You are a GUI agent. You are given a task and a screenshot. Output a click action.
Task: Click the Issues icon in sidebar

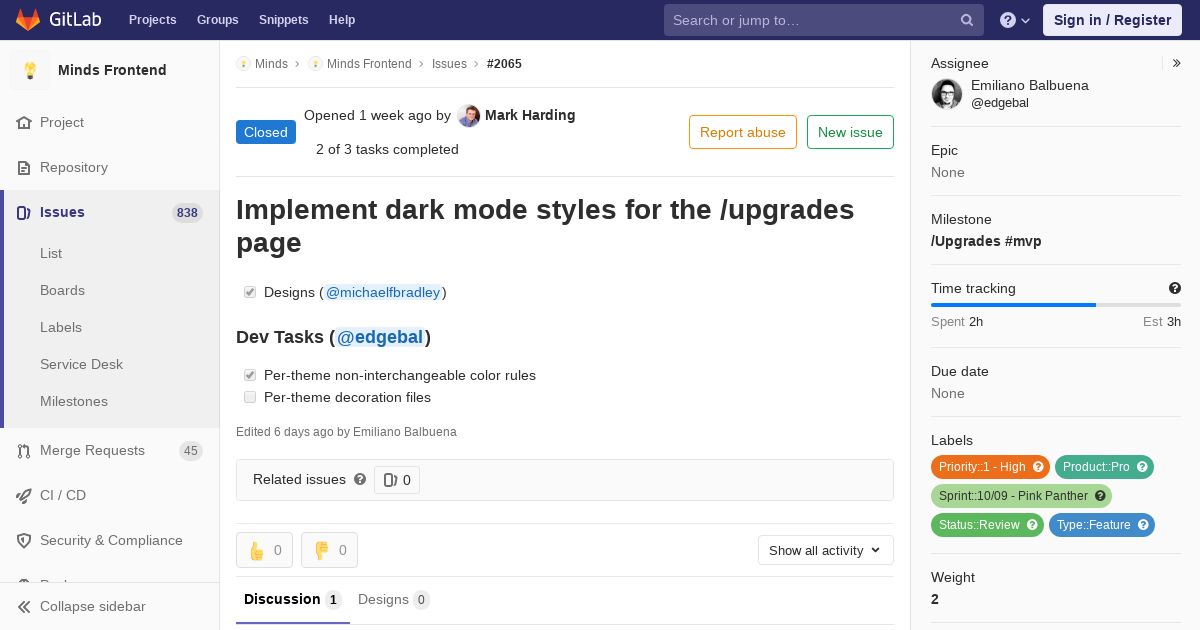[x=24, y=212]
